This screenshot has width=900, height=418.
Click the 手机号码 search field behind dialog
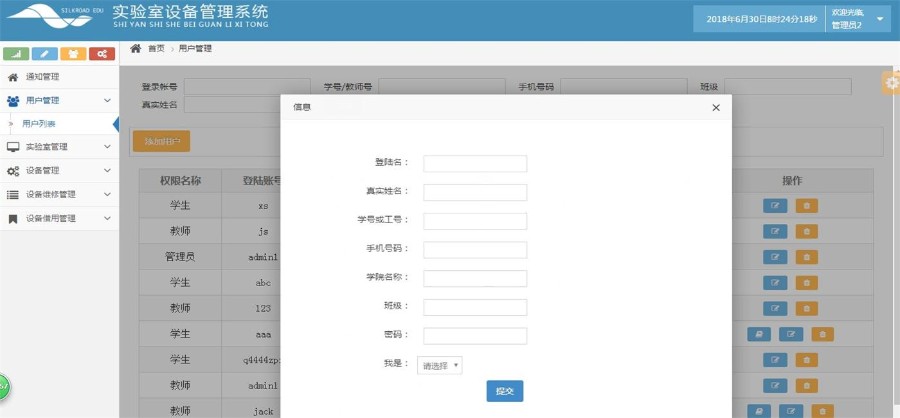(x=623, y=87)
